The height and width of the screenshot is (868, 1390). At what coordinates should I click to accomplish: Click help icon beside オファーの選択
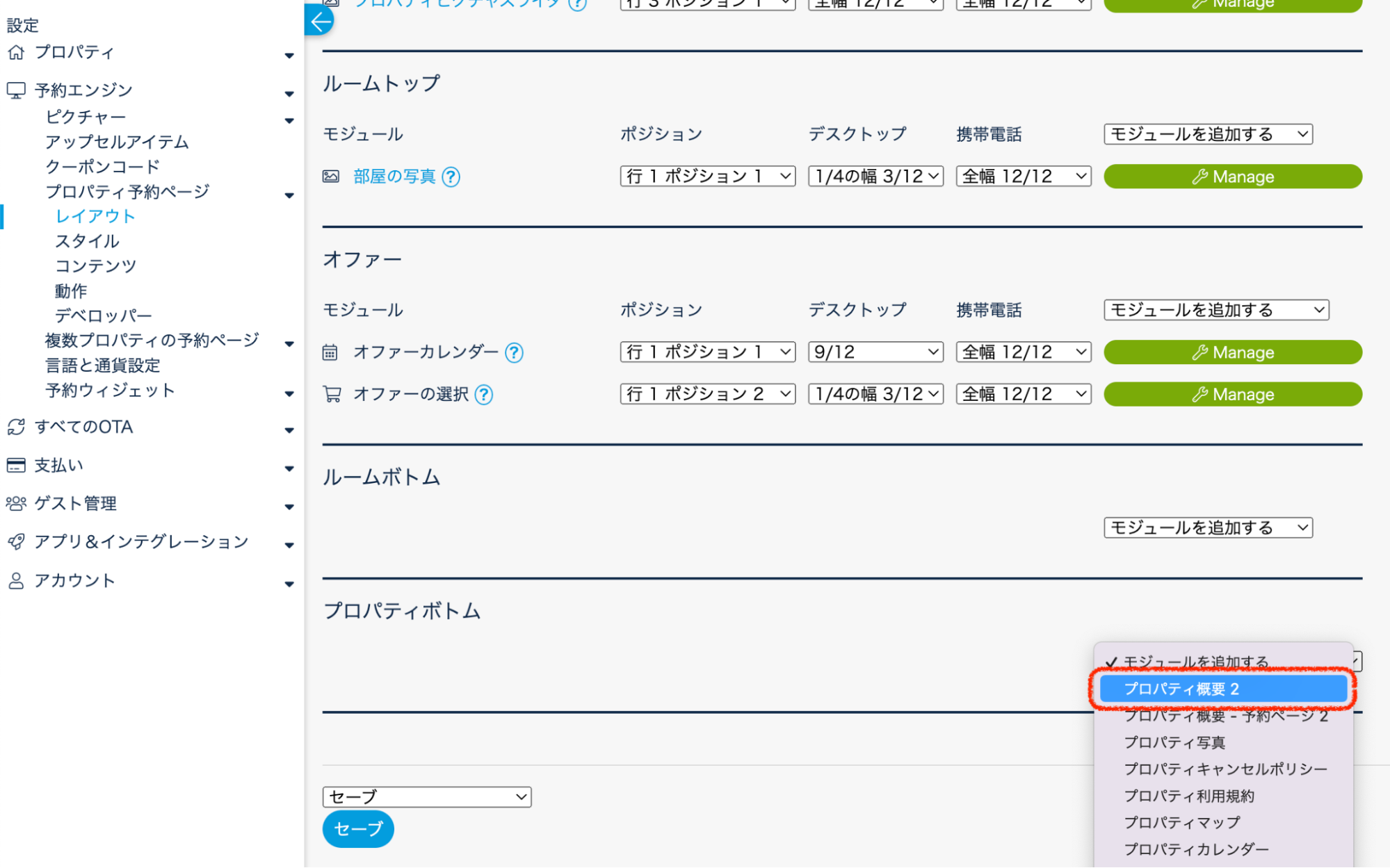483,395
